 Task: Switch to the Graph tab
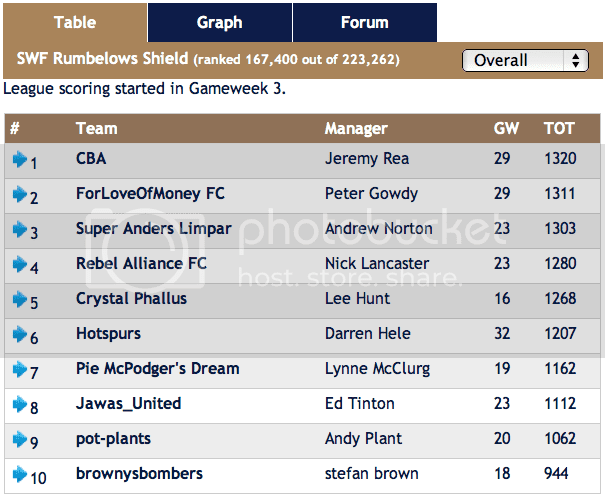pyautogui.click(x=220, y=22)
